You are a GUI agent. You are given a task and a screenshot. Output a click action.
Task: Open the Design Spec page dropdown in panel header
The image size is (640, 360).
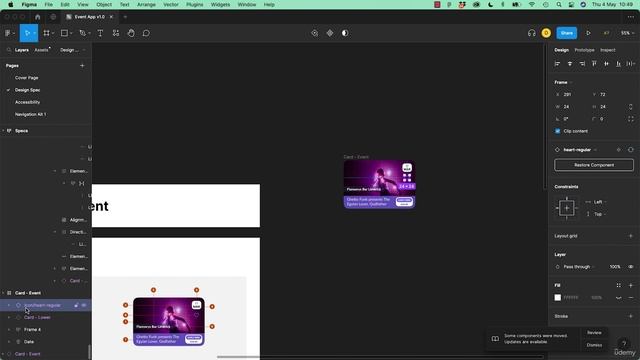coord(73,50)
